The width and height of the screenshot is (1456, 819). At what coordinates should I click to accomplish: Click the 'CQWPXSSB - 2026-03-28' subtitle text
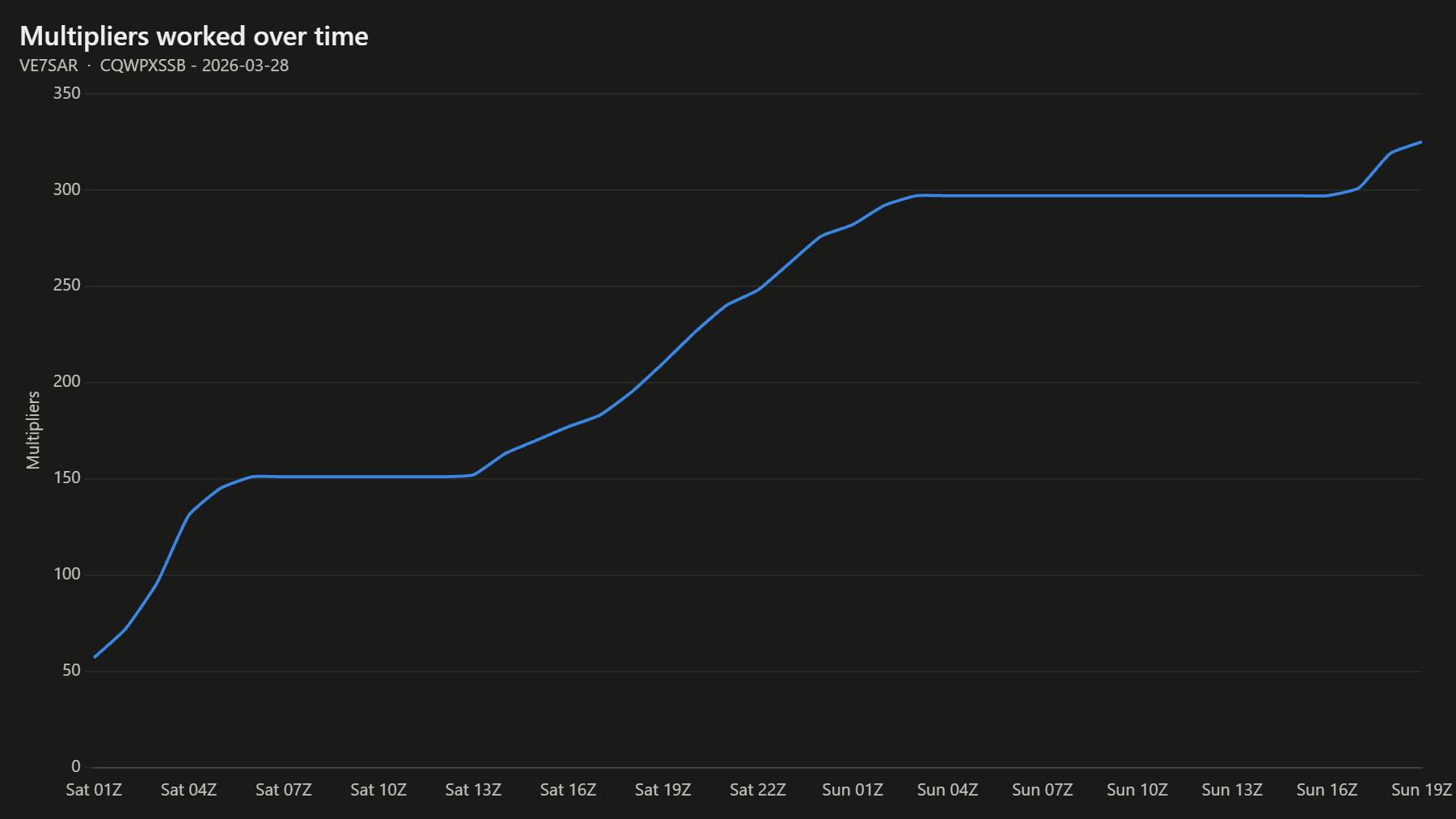194,66
